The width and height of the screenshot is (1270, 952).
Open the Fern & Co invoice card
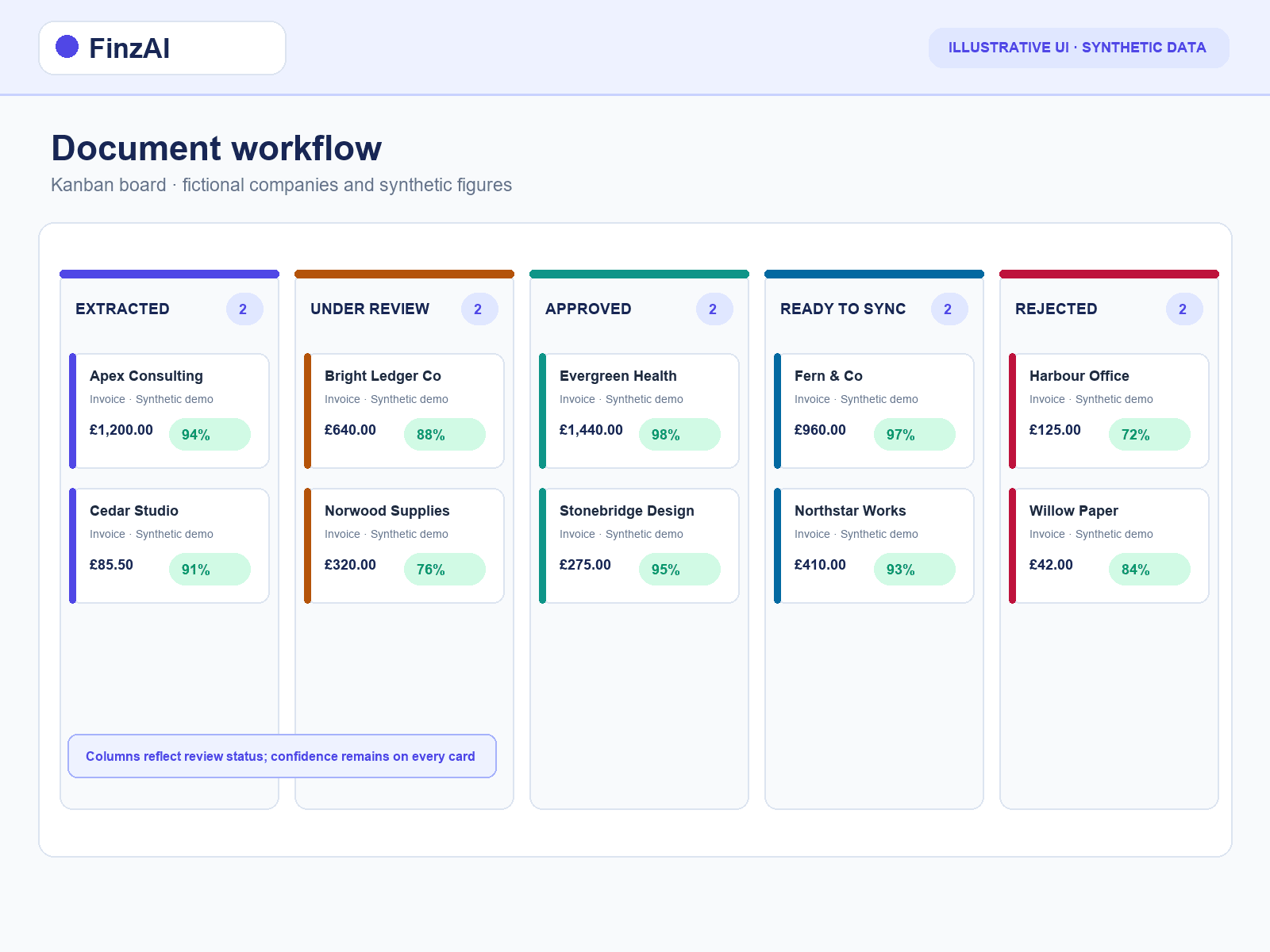pos(874,411)
